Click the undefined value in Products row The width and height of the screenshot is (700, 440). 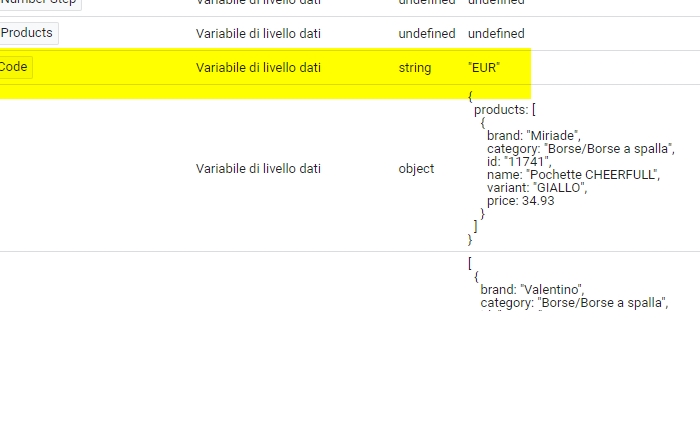(x=496, y=33)
